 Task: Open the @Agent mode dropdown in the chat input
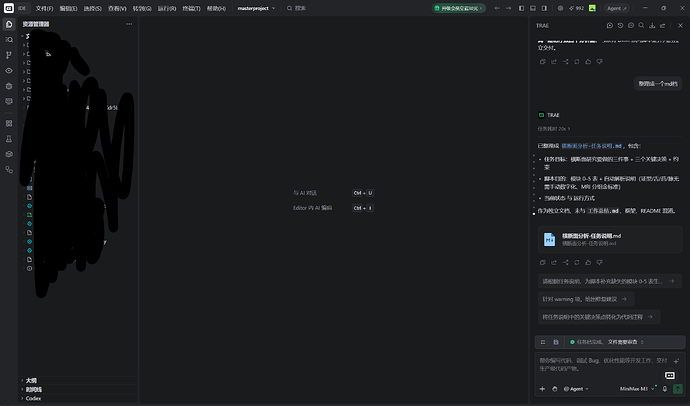[x=576, y=389]
